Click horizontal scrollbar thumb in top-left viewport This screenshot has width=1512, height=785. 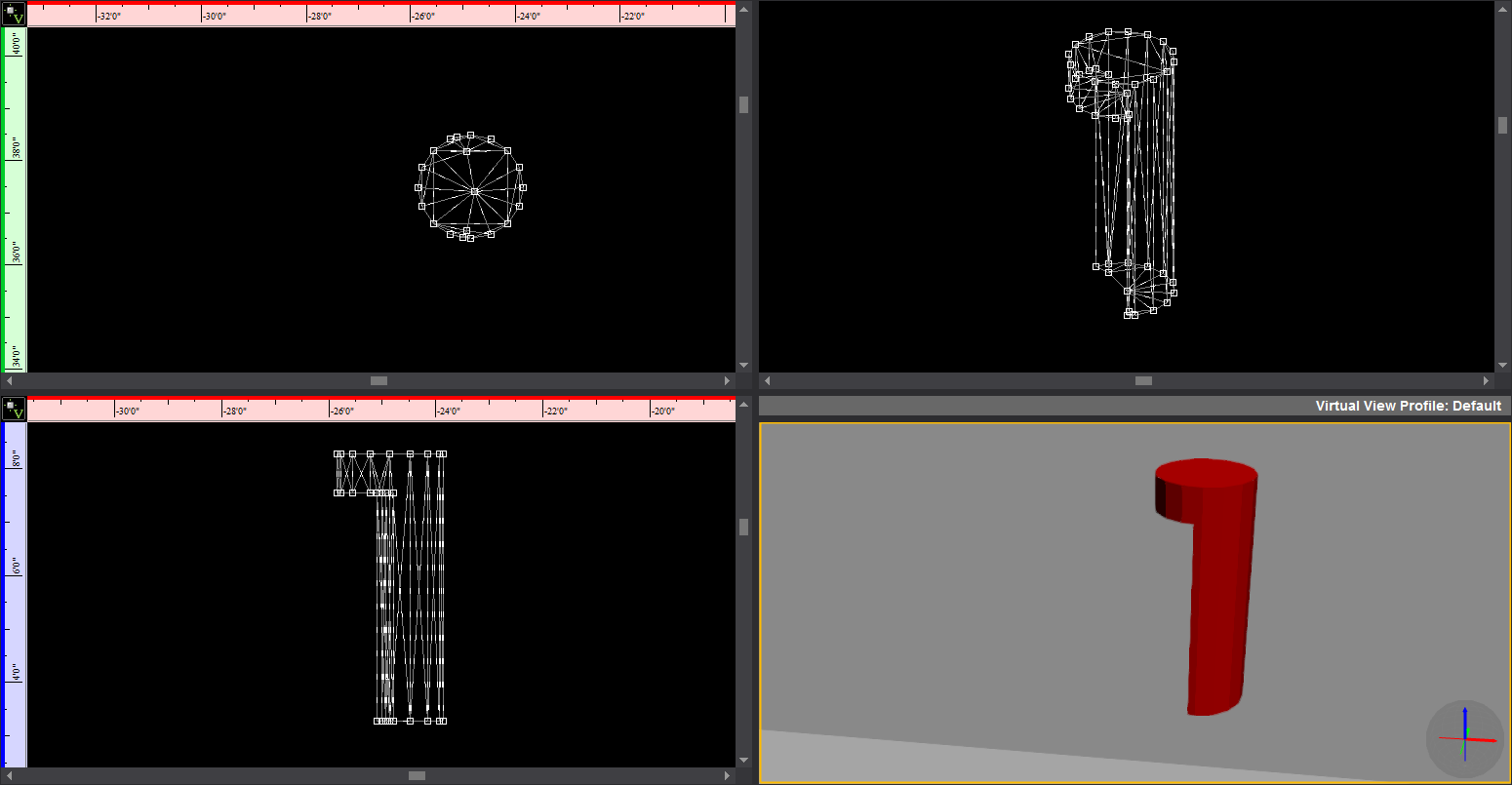click(x=378, y=381)
